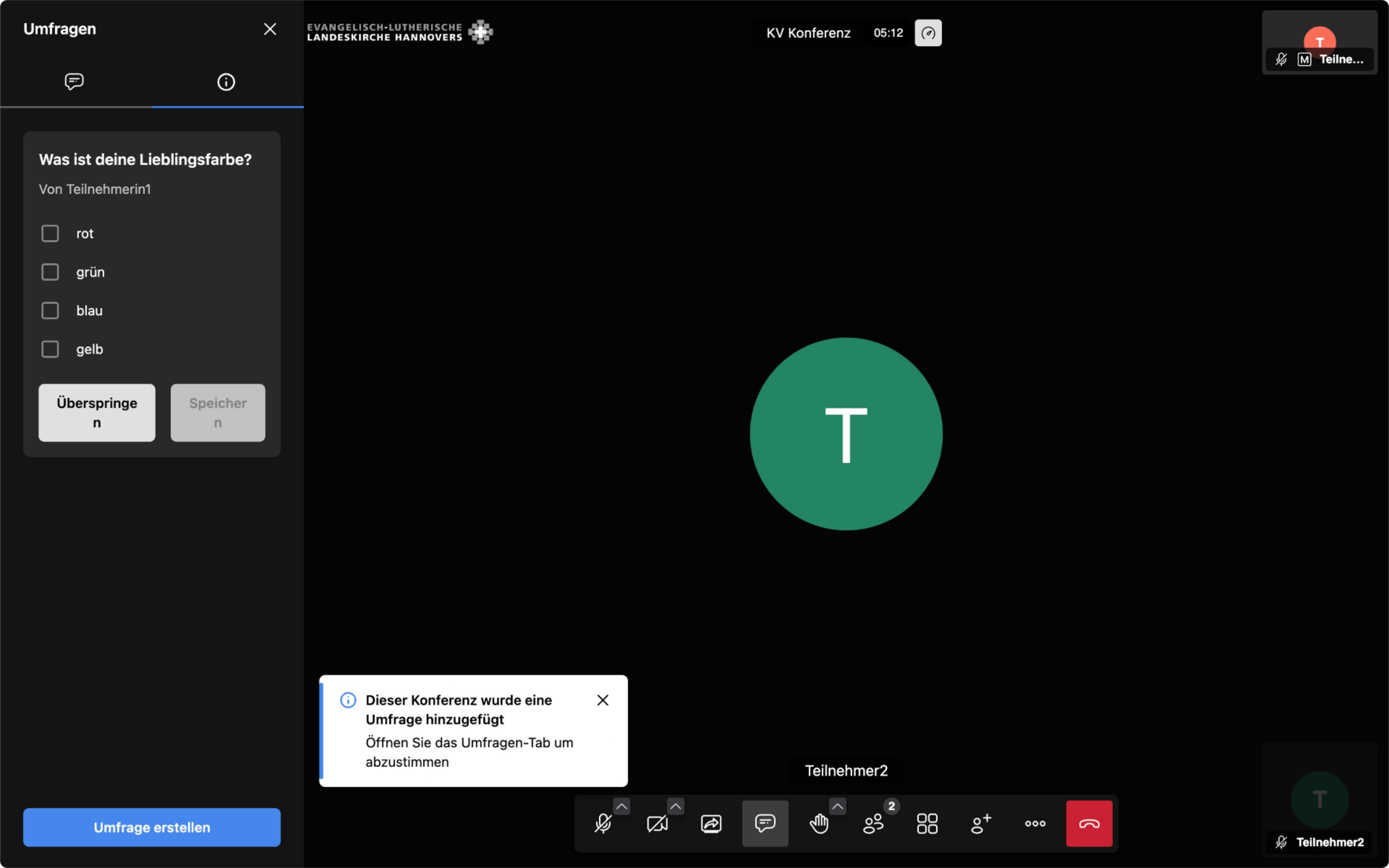Toggle the chat panel button
This screenshot has height=868, width=1389.
(765, 823)
